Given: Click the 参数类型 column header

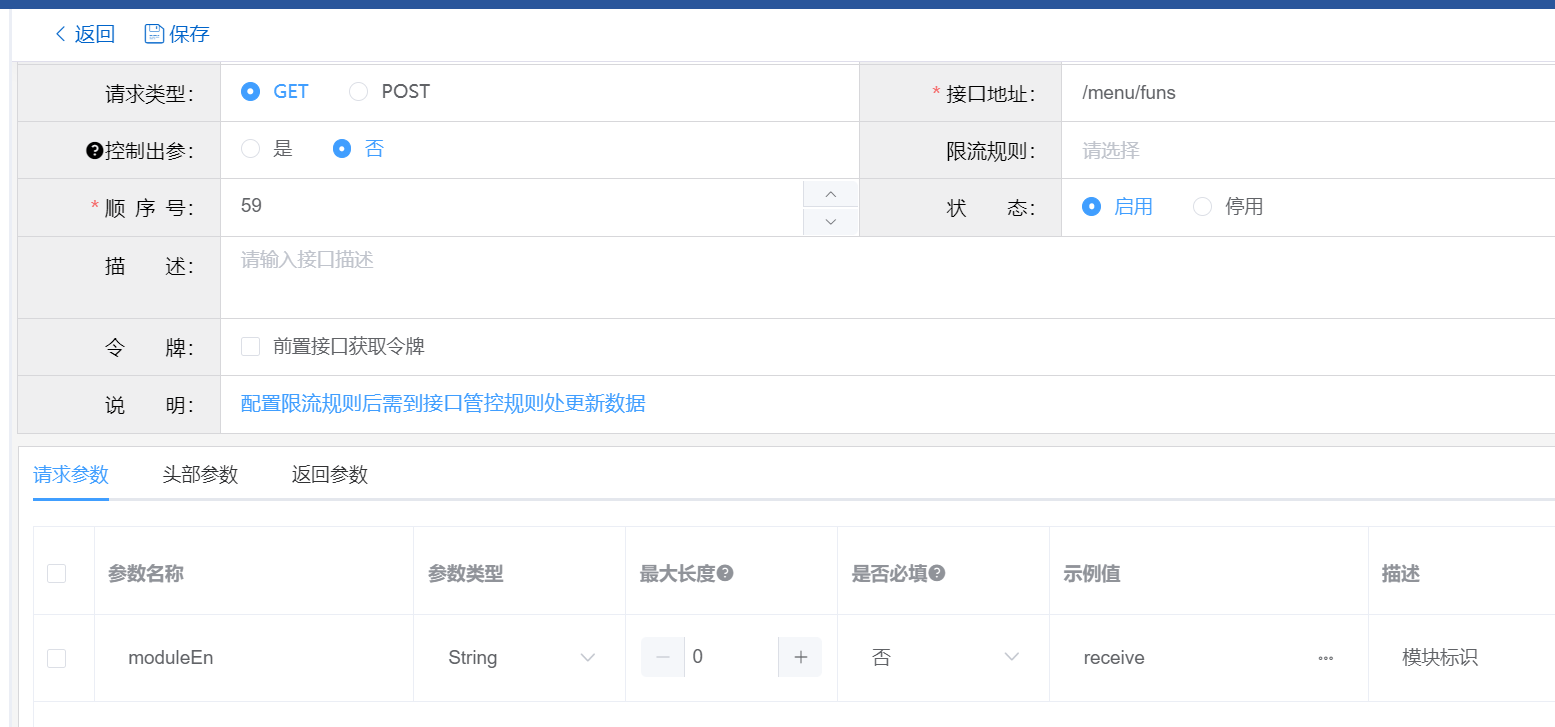Looking at the screenshot, I should (465, 574).
